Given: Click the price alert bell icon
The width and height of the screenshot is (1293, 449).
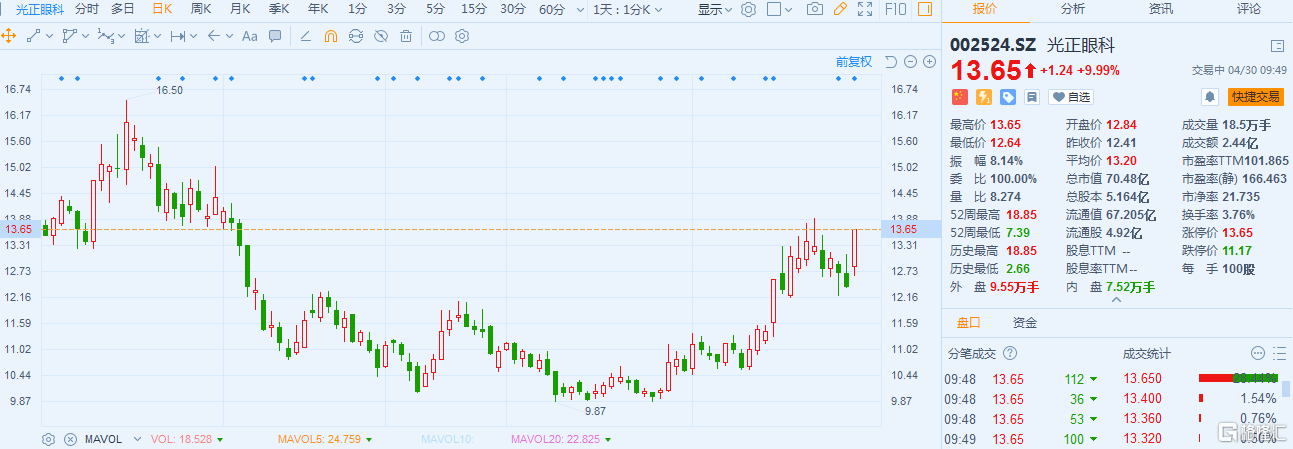Looking at the screenshot, I should click(x=1210, y=97).
